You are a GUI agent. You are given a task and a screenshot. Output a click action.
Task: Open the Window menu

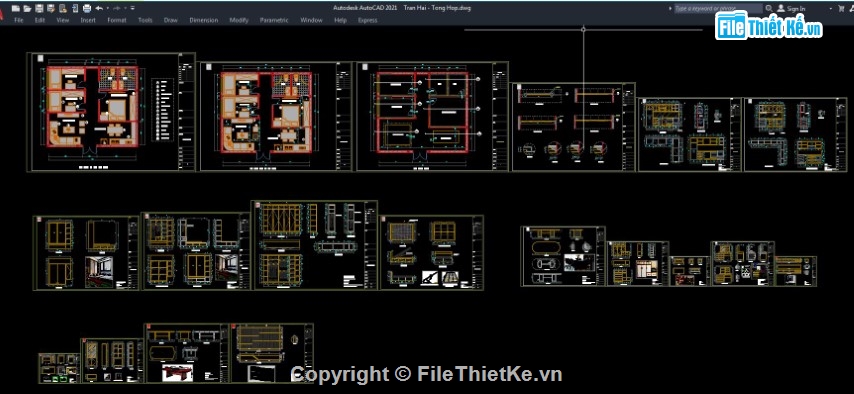coord(311,20)
